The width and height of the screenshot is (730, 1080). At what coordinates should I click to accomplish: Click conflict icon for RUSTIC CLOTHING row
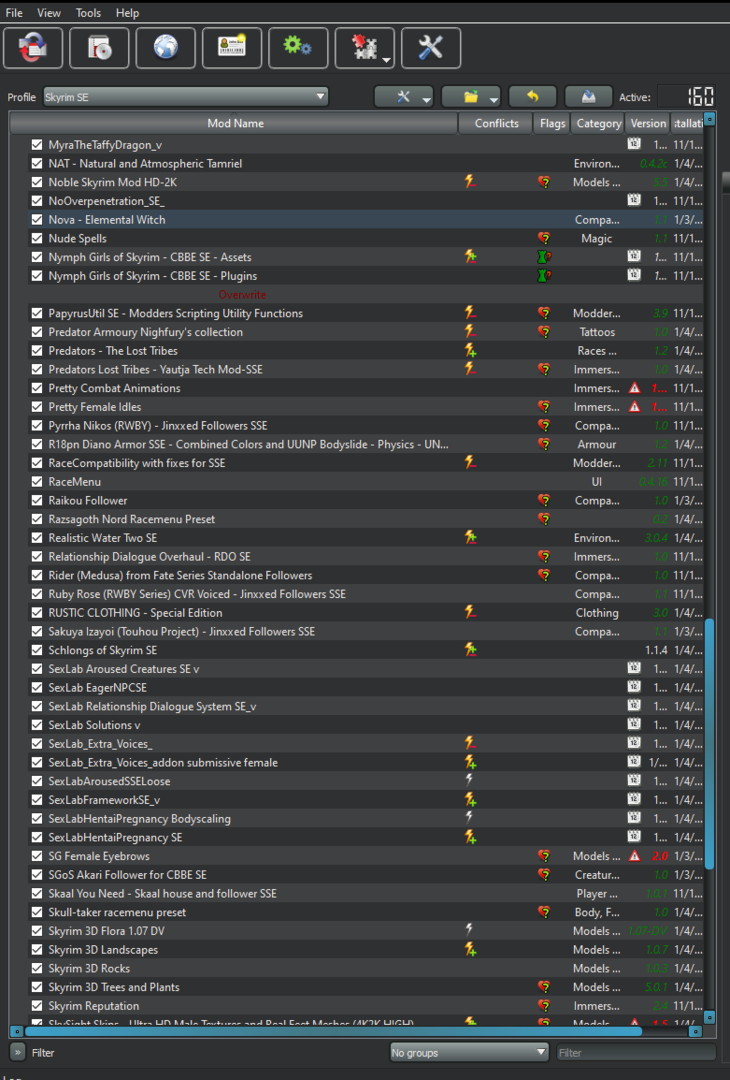pyautogui.click(x=470, y=612)
